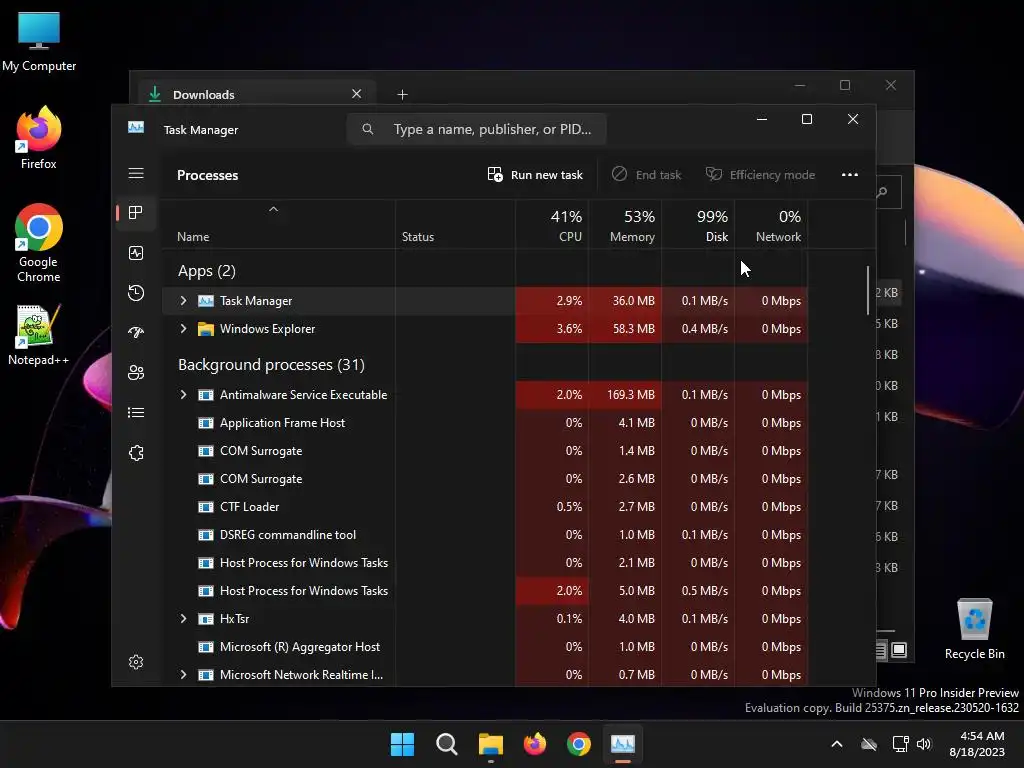Expand Microsoft Network Realtime row

point(183,675)
